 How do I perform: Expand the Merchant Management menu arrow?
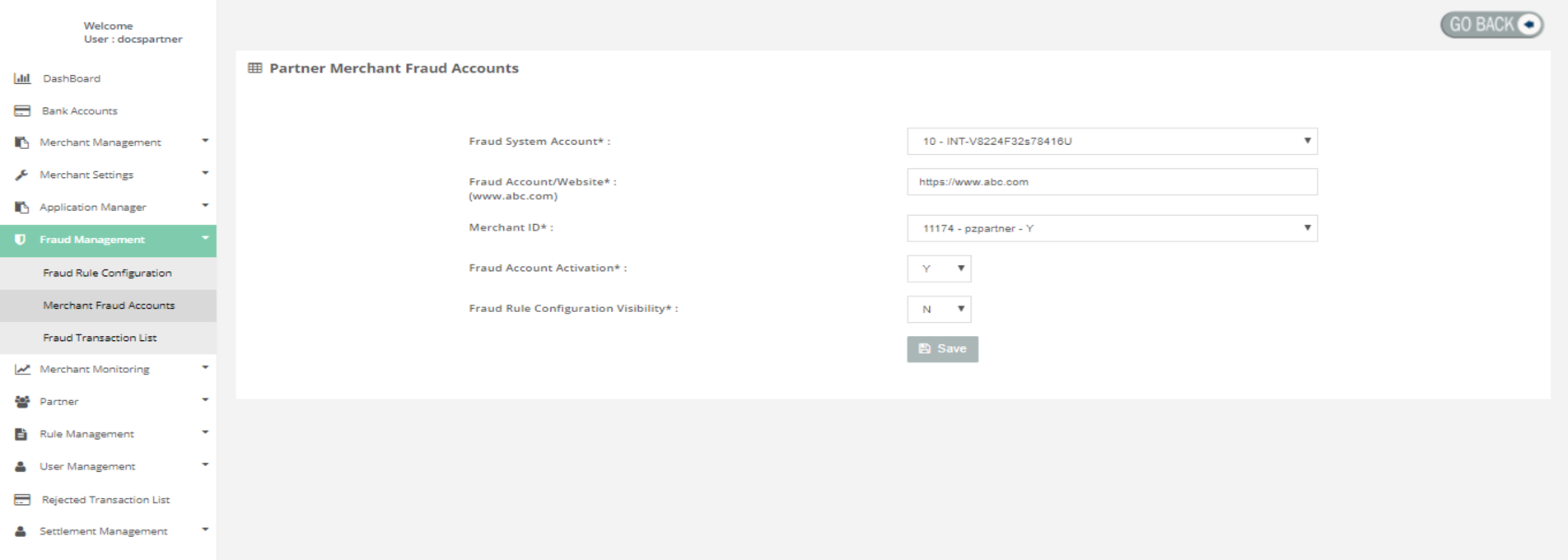pyautogui.click(x=205, y=141)
